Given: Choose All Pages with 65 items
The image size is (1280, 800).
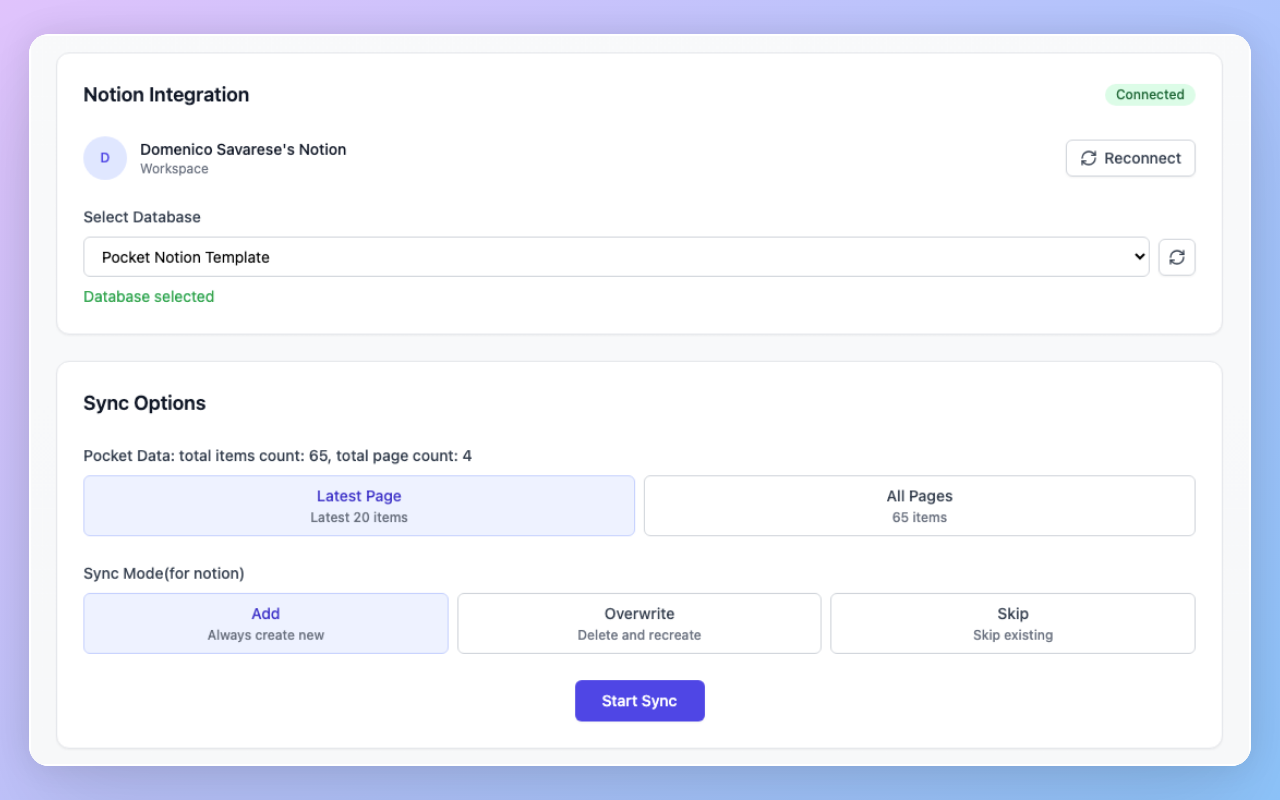Looking at the screenshot, I should pos(919,506).
